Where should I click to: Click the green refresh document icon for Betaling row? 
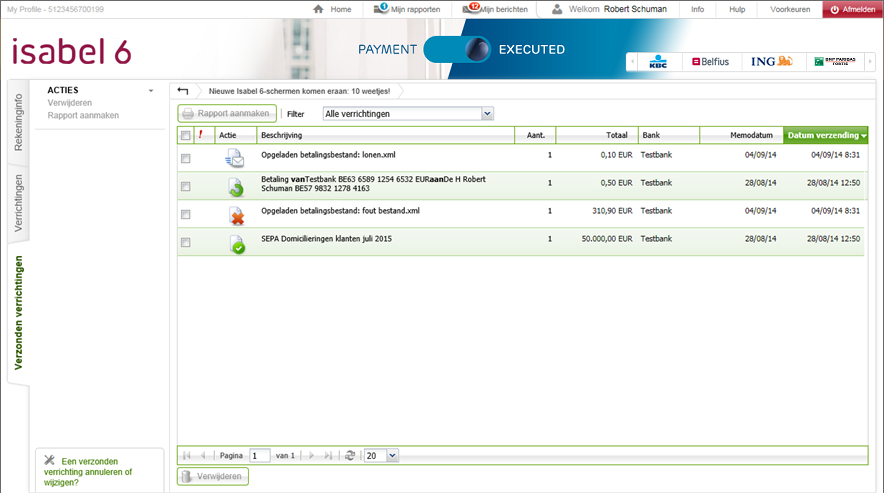coord(236,187)
